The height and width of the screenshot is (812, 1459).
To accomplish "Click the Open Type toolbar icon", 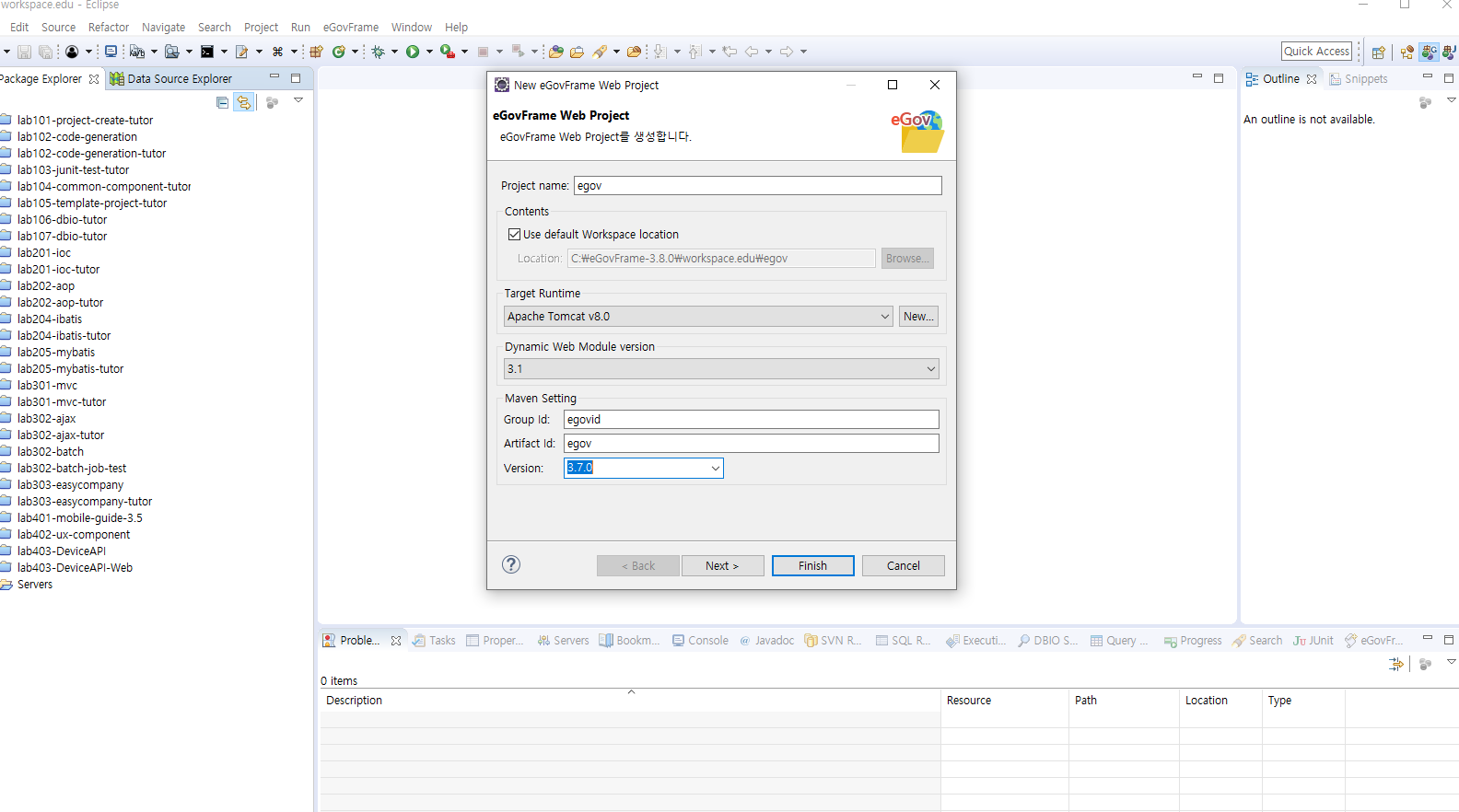I will (555, 52).
